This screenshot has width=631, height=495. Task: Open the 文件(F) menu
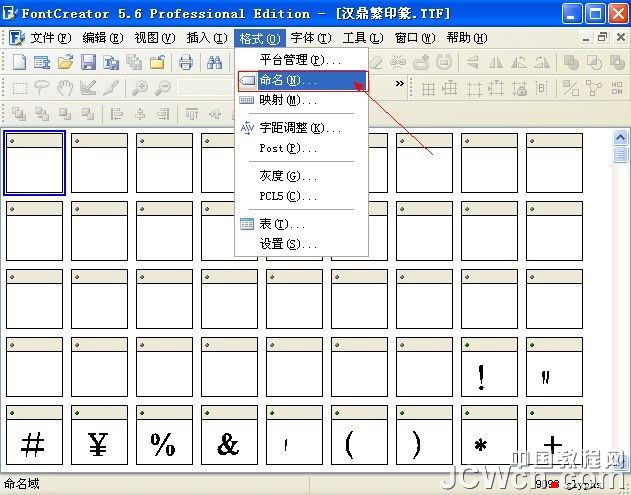click(x=51, y=38)
